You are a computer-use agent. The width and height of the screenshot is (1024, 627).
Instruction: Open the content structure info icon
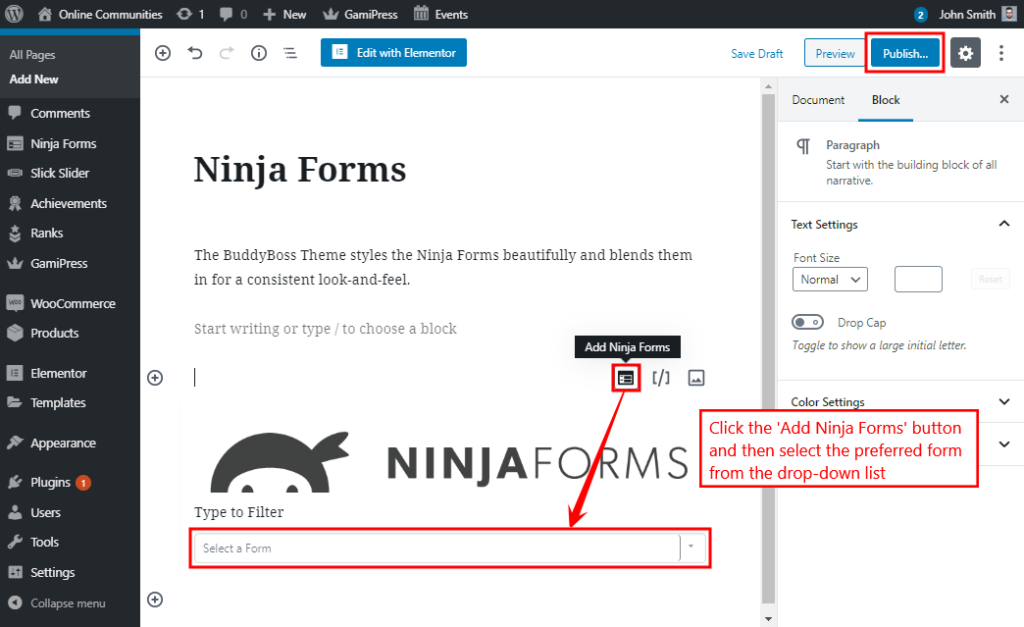[259, 52]
